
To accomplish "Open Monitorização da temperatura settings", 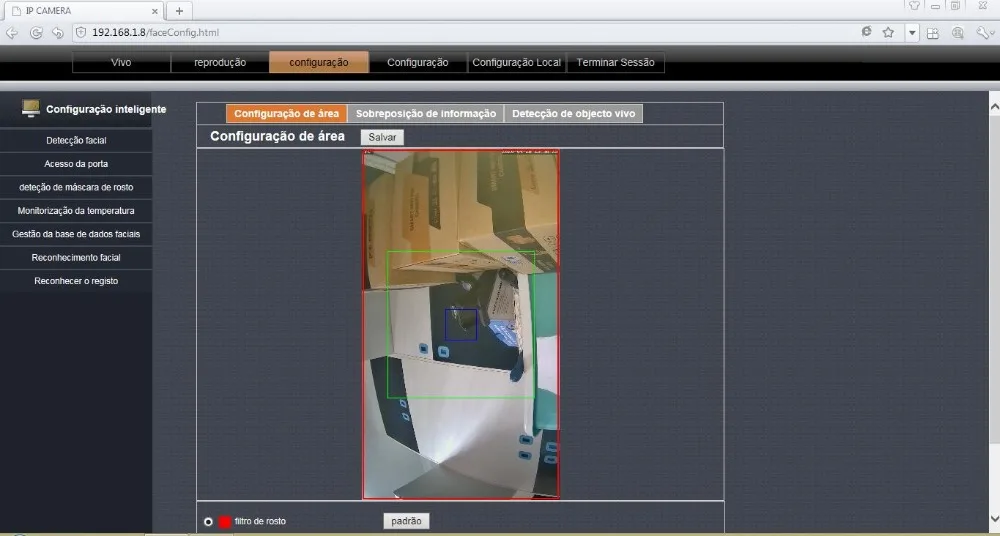I will click(x=76, y=211).
